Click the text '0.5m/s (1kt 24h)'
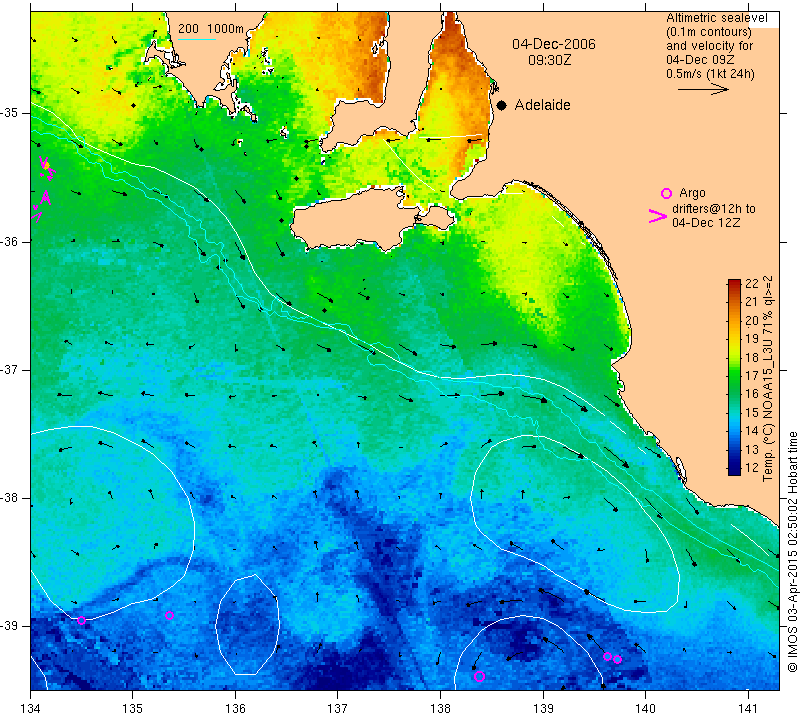800x720 pixels. (x=710, y=74)
